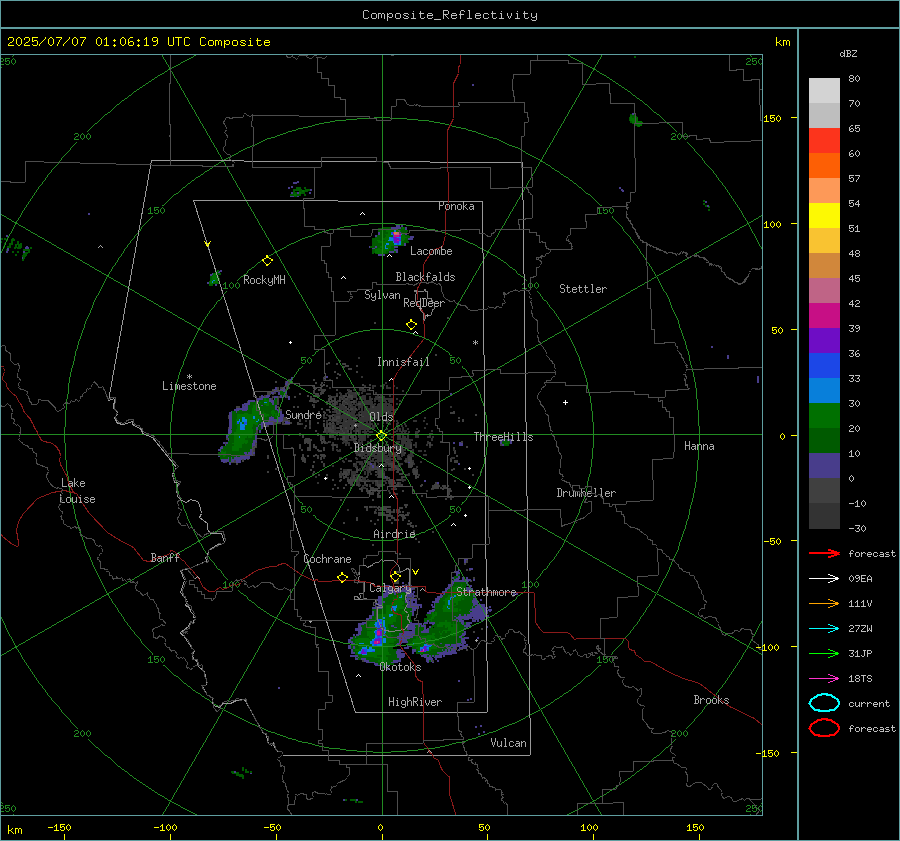Click the yellow V marker right of Calgary diamond
The width and height of the screenshot is (900, 841).
[x=415, y=572]
